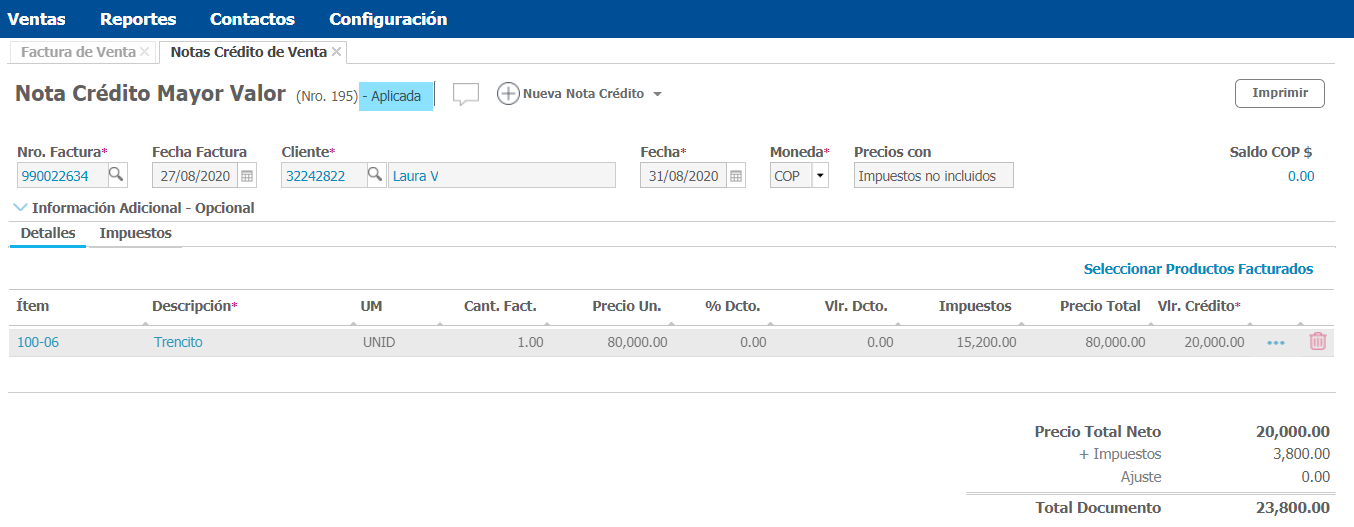Collapse Información Adicional - Opcional section

pyautogui.click(x=22, y=208)
